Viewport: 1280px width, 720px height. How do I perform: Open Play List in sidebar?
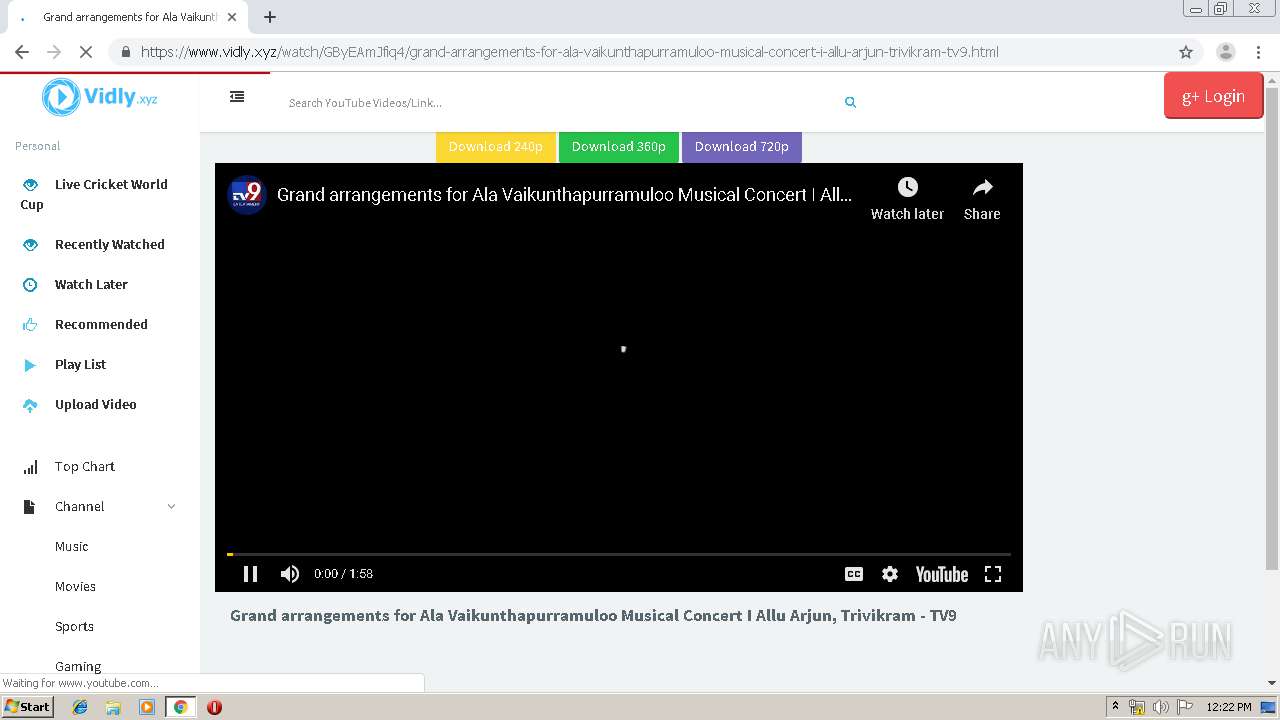point(80,364)
